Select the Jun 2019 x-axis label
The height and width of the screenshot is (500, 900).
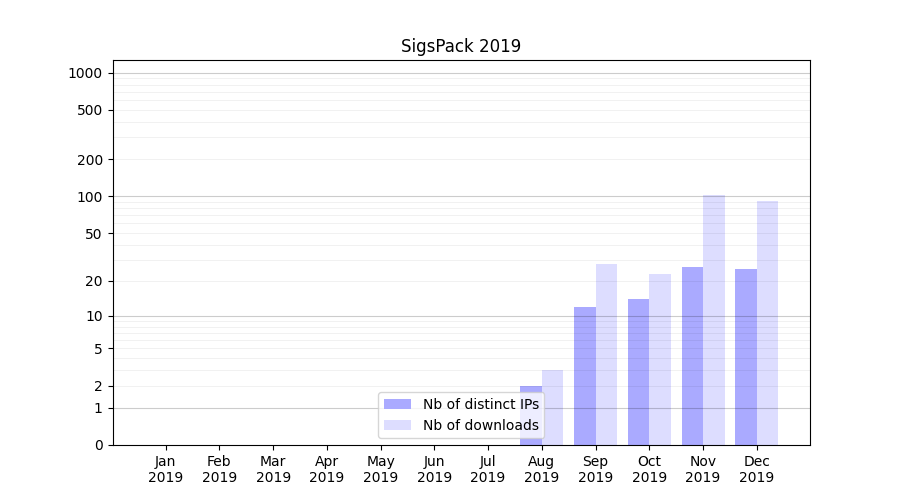(434, 469)
